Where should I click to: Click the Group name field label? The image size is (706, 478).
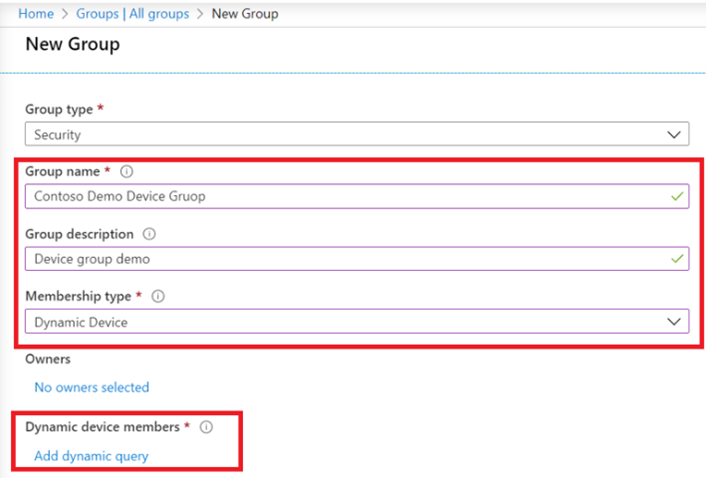(63, 171)
